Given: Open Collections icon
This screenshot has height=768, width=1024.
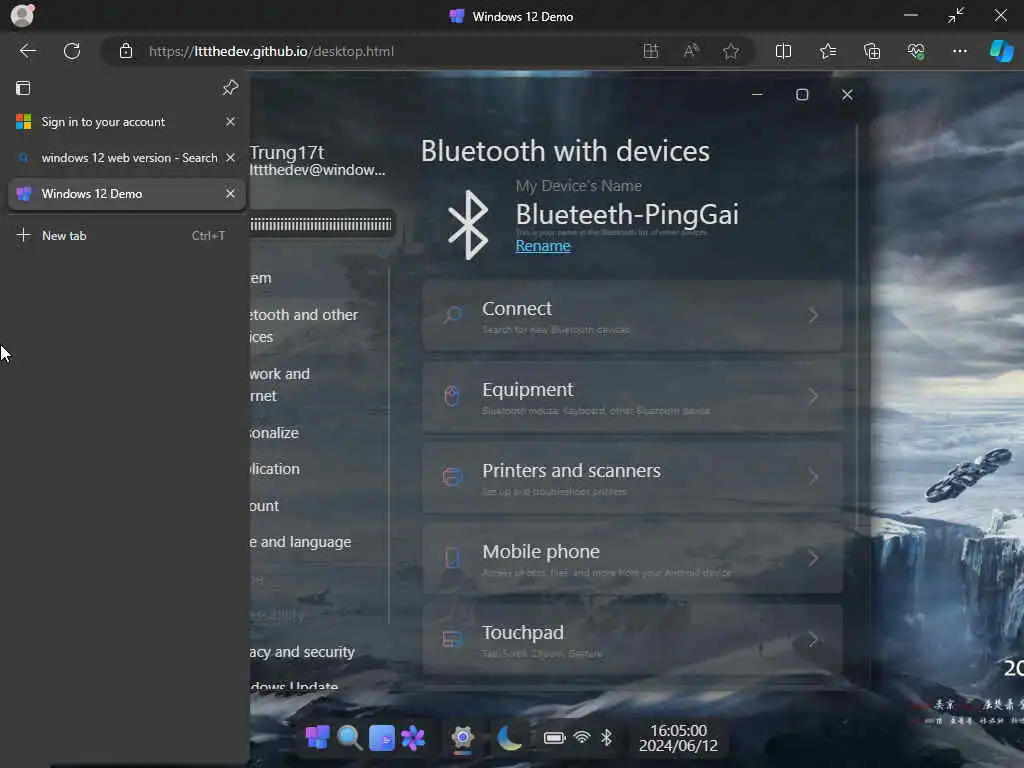Looking at the screenshot, I should pos(872,51).
